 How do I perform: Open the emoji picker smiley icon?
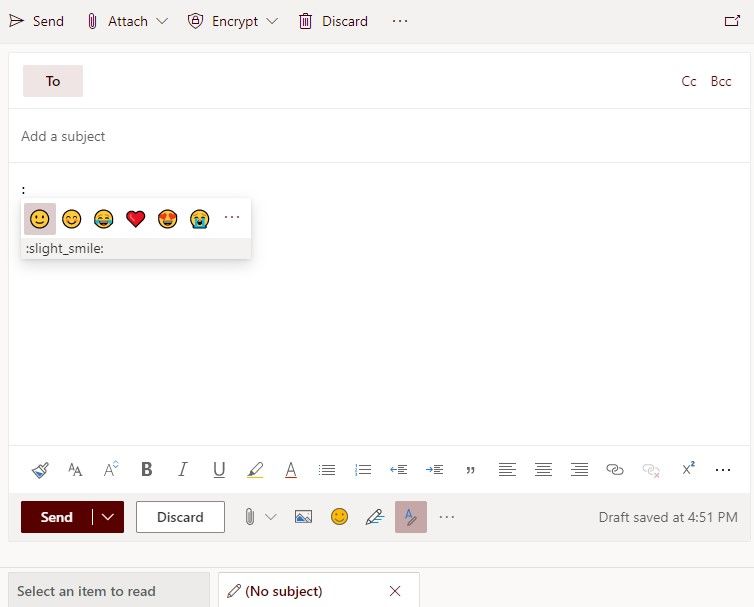340,517
